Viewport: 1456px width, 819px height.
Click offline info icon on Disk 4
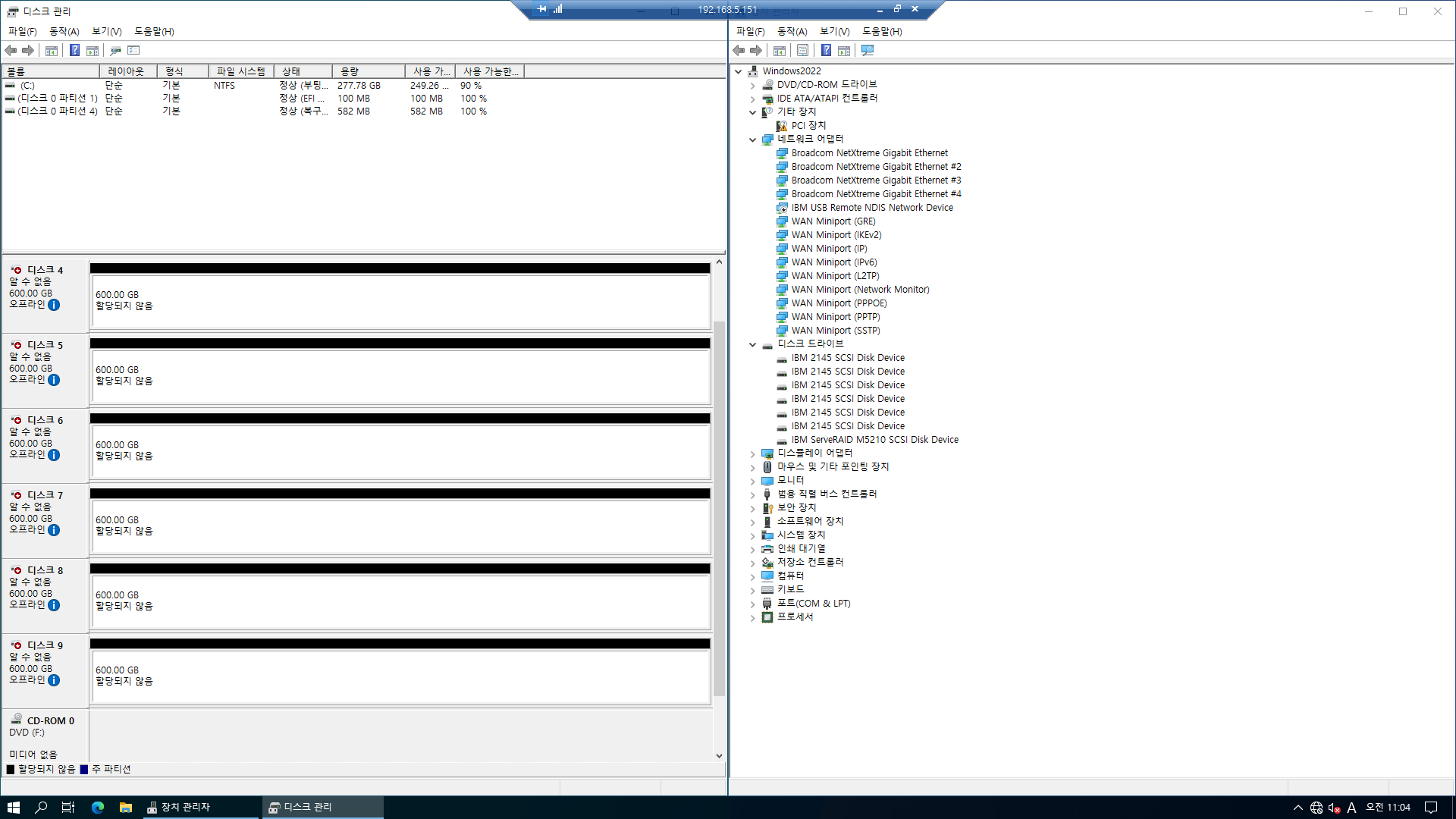coord(54,305)
